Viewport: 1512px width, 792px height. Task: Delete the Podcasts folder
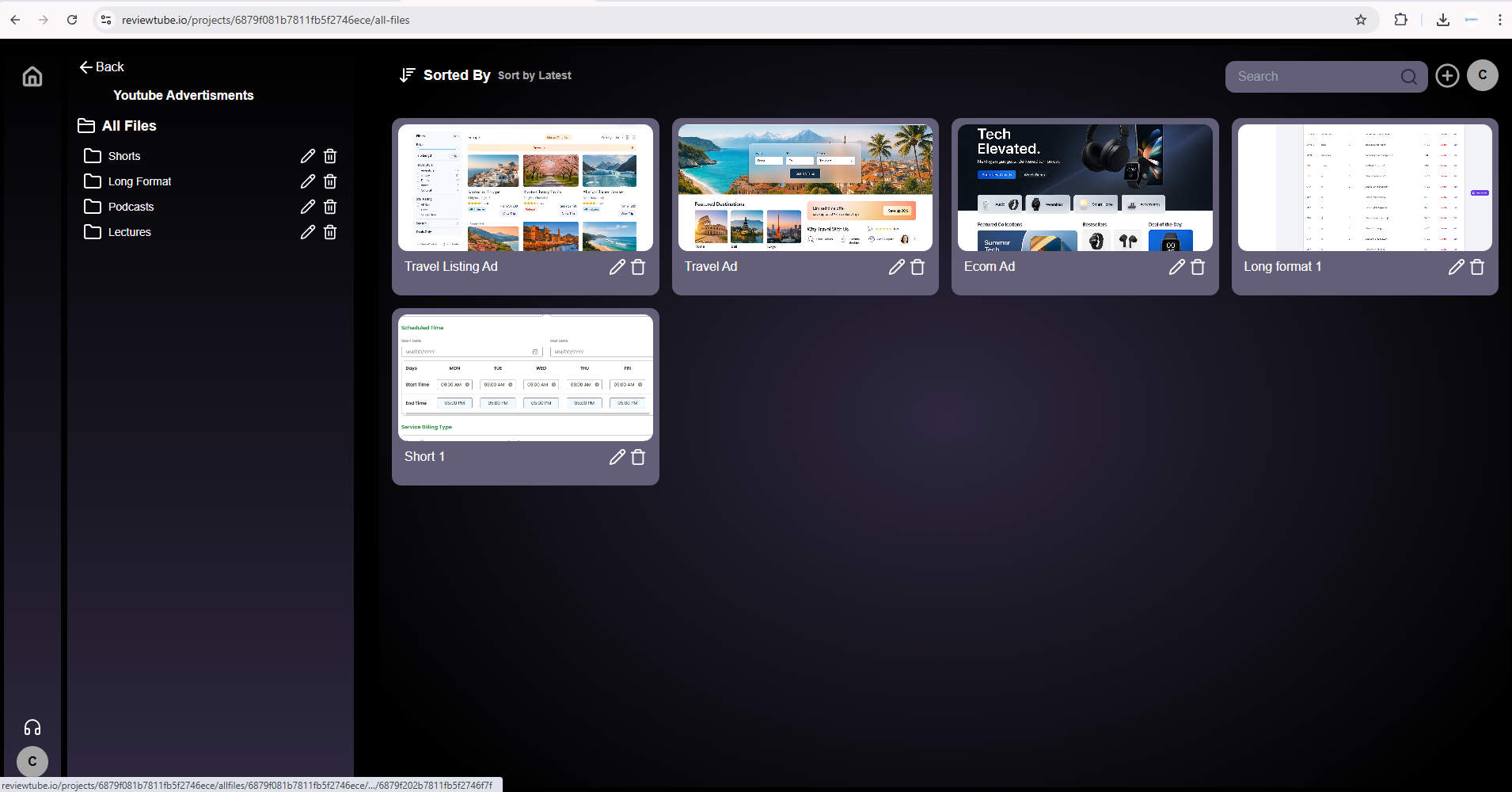[330, 207]
